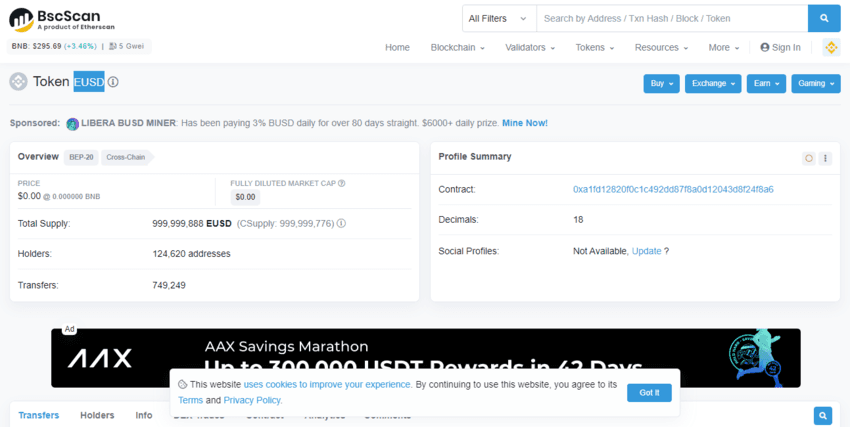The width and height of the screenshot is (850, 427).
Task: Open the Privacy Policy link
Action: (253, 400)
